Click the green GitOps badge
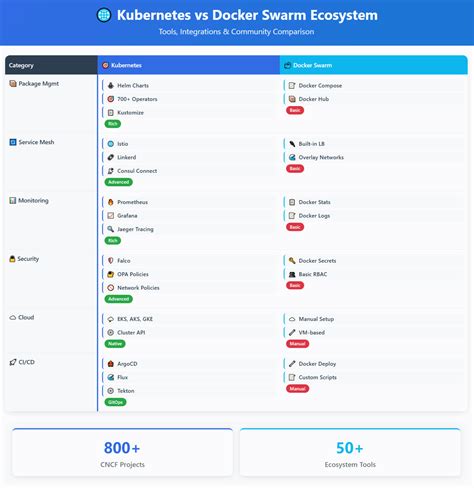The image size is (474, 488). tap(115, 402)
